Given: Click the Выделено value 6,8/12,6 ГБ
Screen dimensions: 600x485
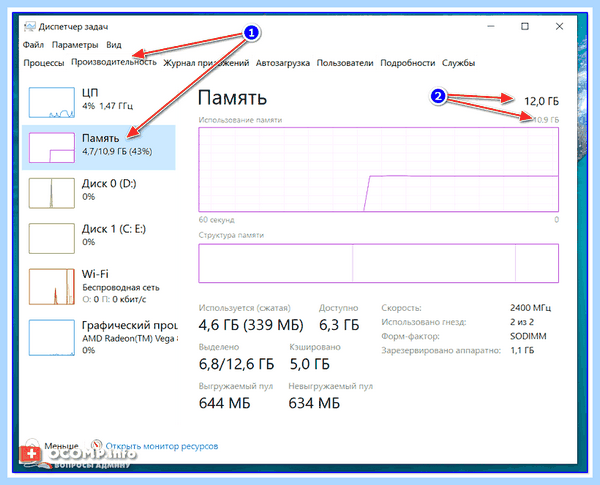Looking at the screenshot, I should (236, 364).
